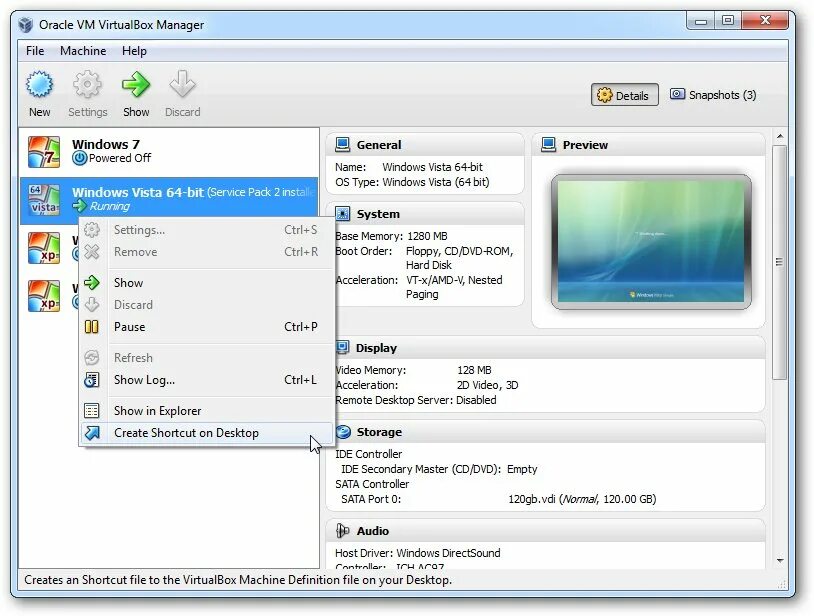Screen dimensions: 814x616
Task: Click the Storage section disk icon
Action: pos(343,432)
